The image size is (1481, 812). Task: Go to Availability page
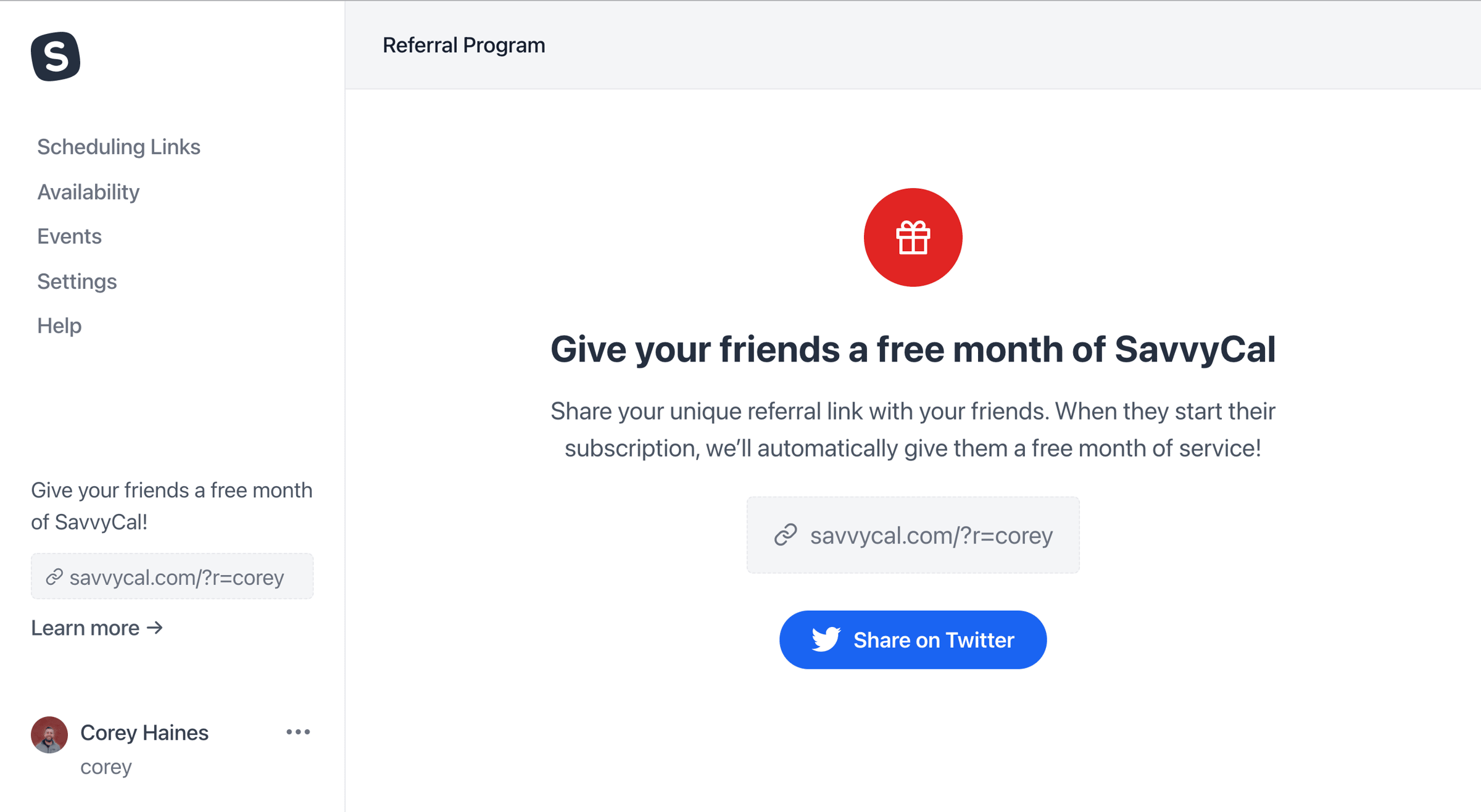click(88, 192)
